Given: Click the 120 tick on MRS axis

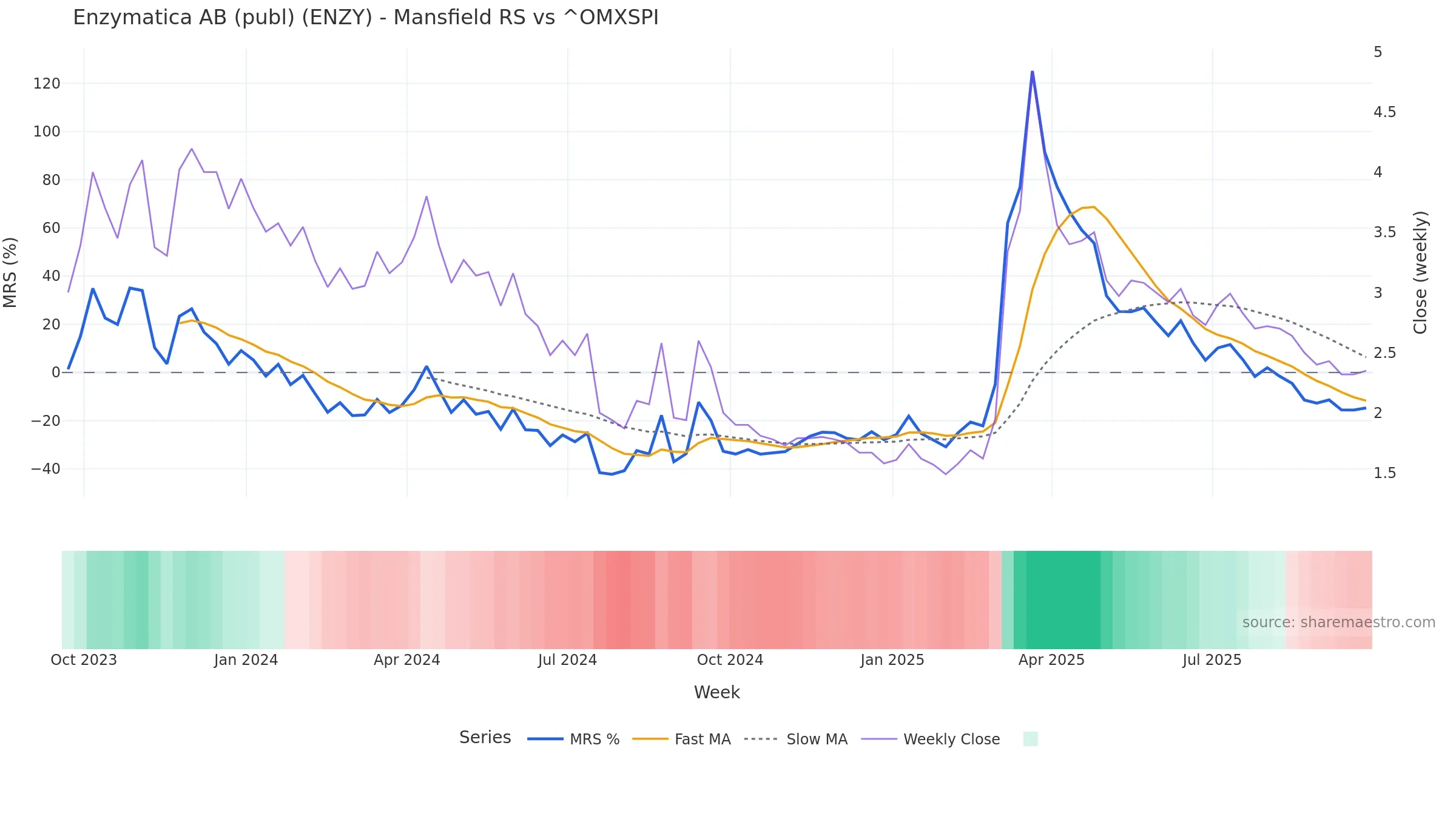Looking at the screenshot, I should click(x=47, y=84).
